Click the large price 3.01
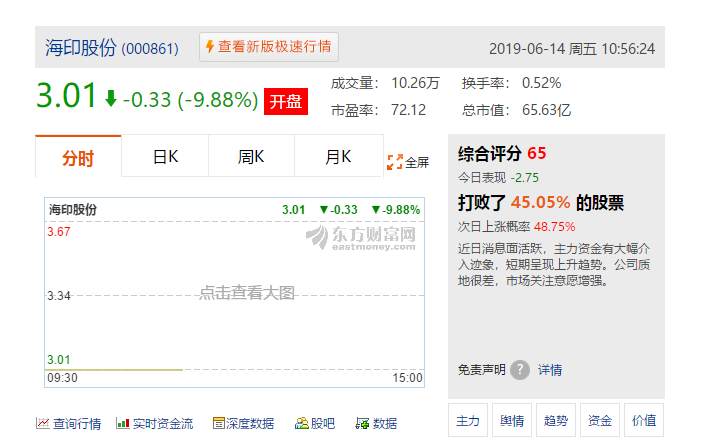 tap(66, 95)
